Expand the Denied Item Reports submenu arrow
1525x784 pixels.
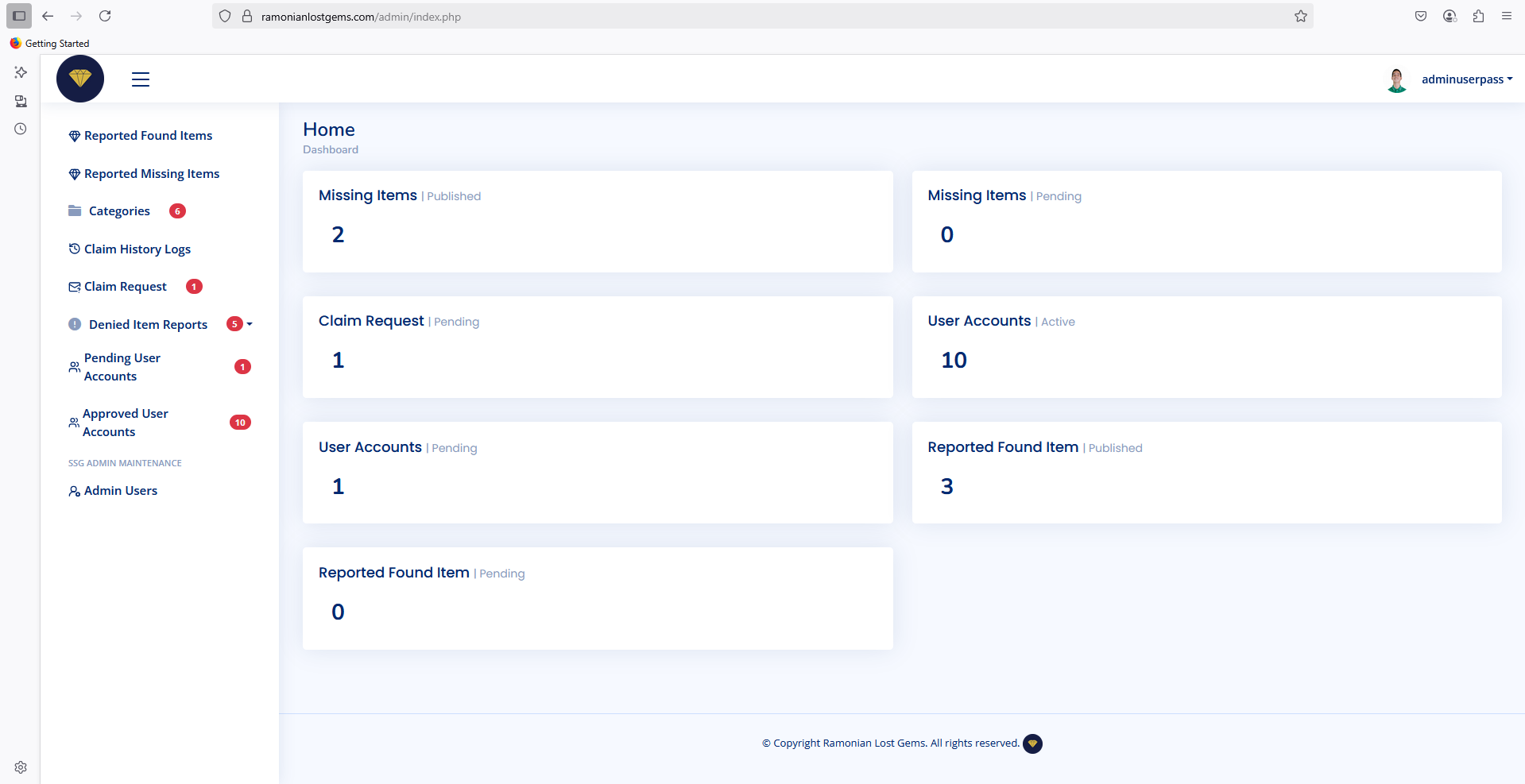[250, 324]
